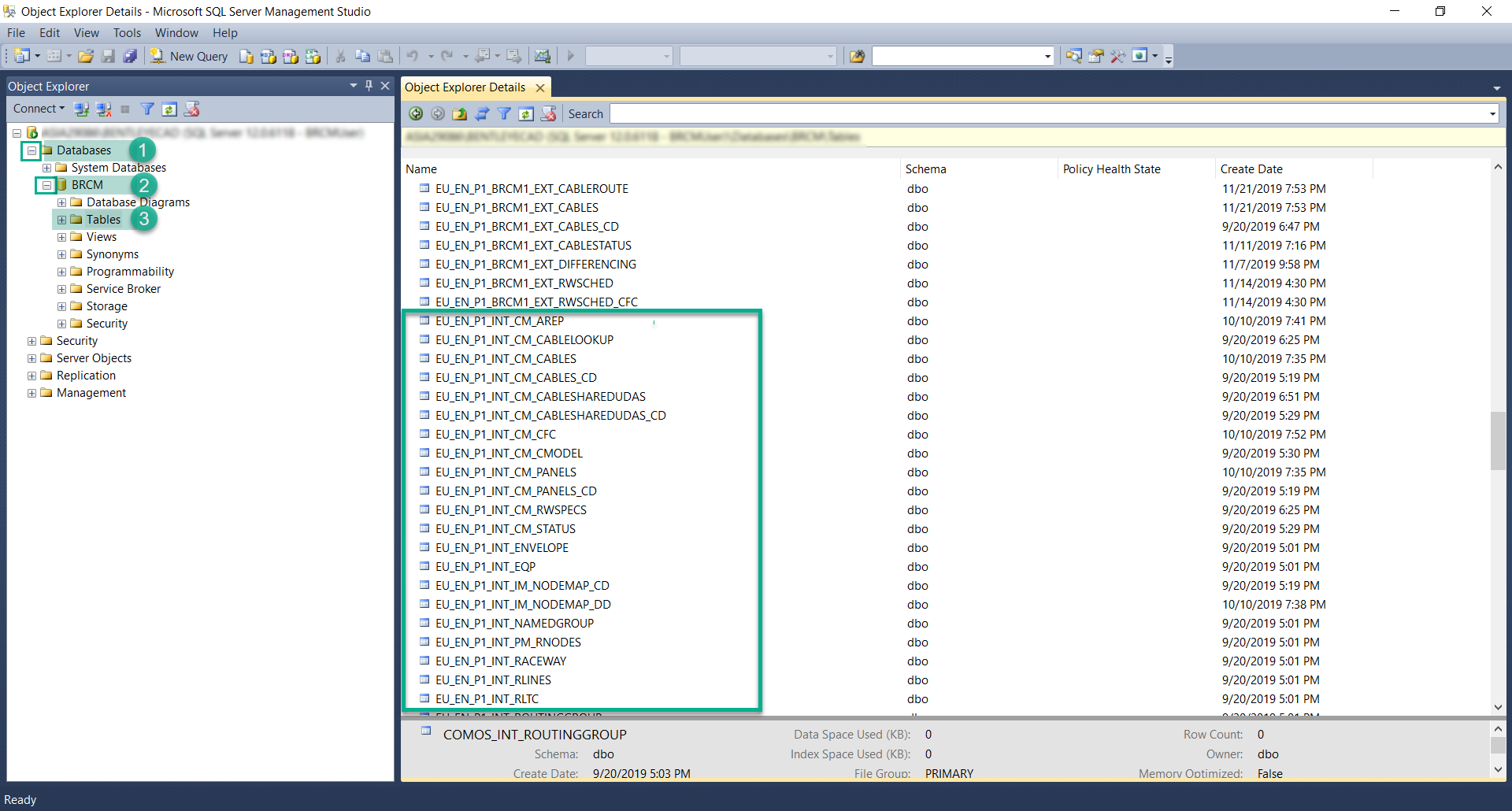1512x811 pixels.
Task: Close the Object Explorer panel
Action: (x=385, y=86)
